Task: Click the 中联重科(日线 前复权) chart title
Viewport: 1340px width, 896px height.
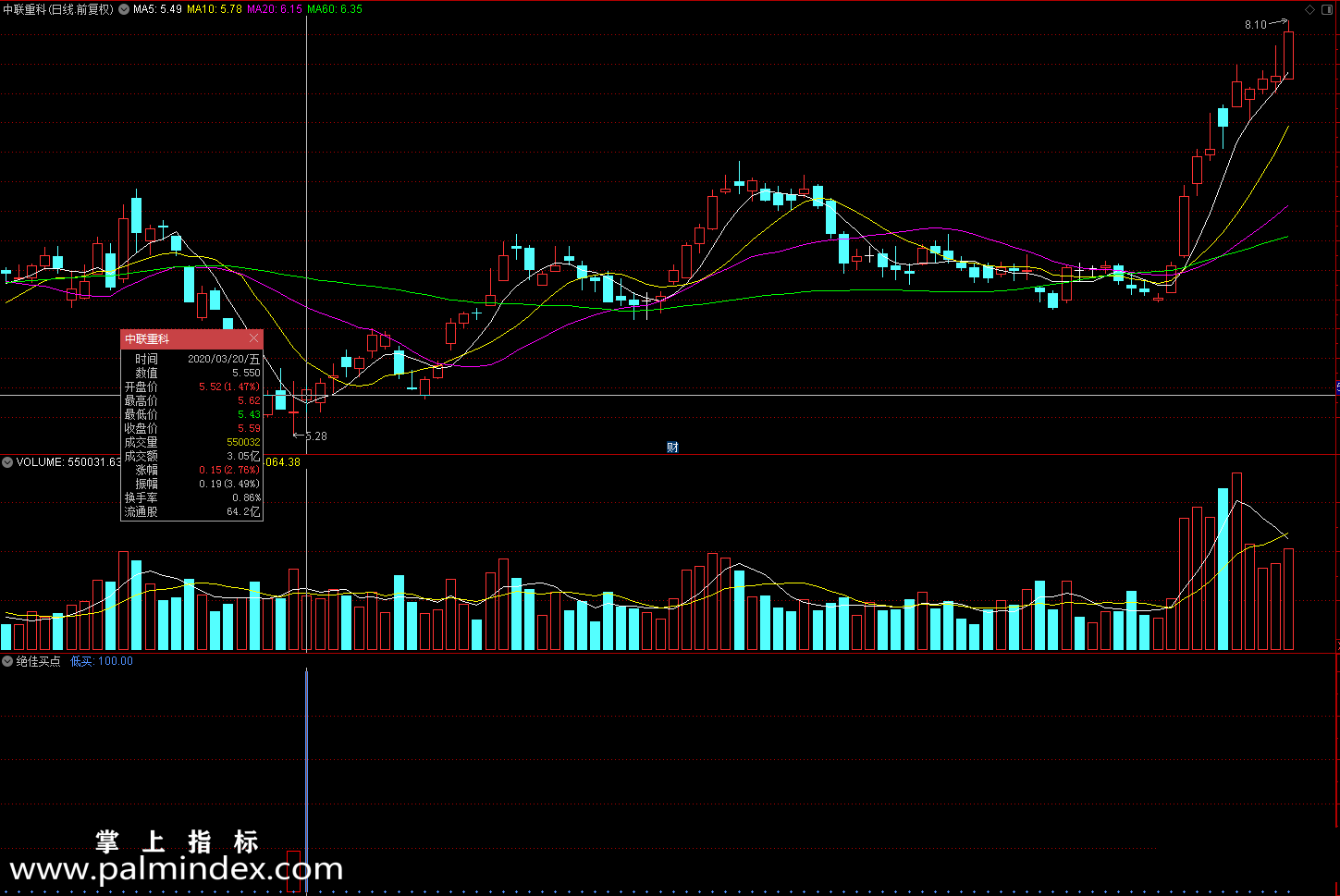Action: point(58,9)
